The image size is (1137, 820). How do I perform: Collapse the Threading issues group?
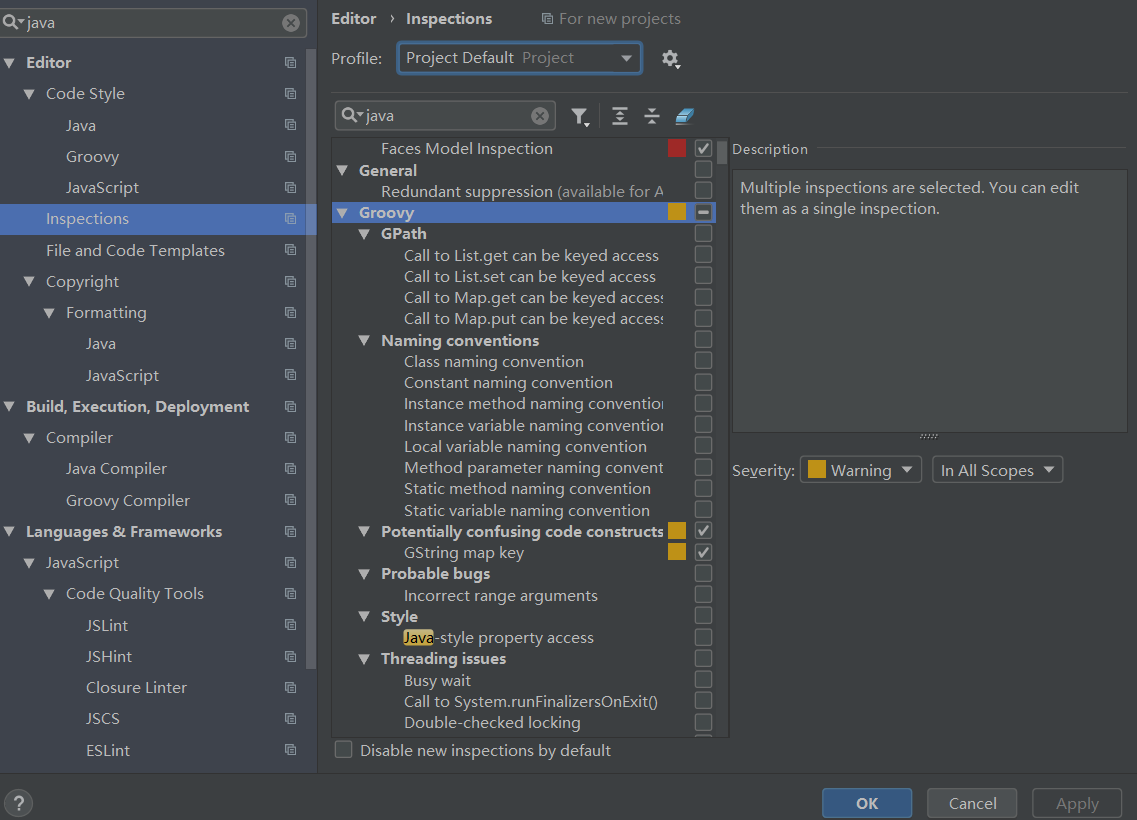pyautogui.click(x=364, y=659)
